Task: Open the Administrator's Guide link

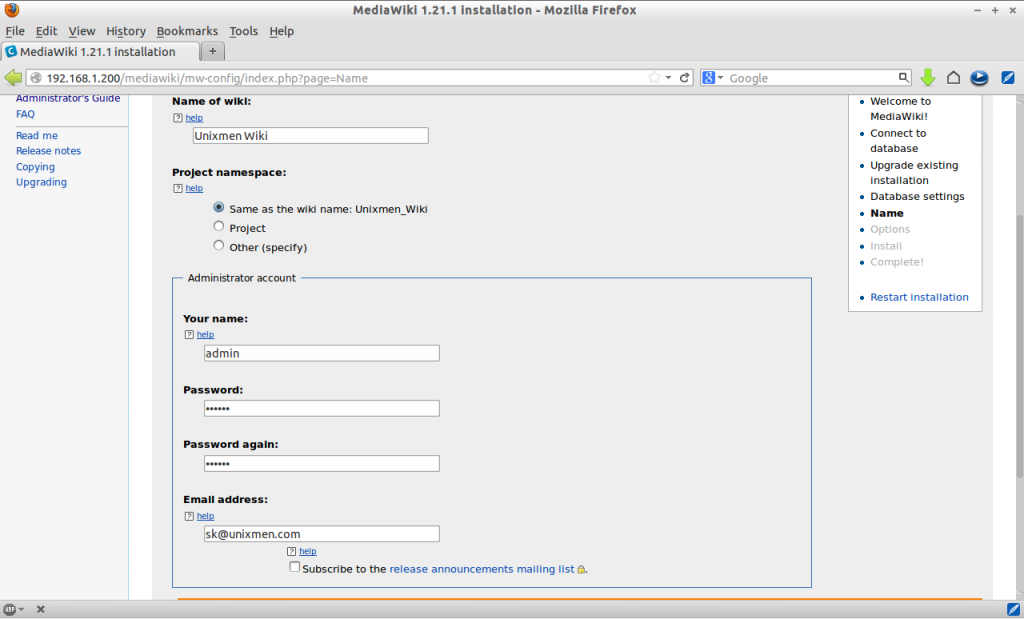Action: tap(68, 98)
